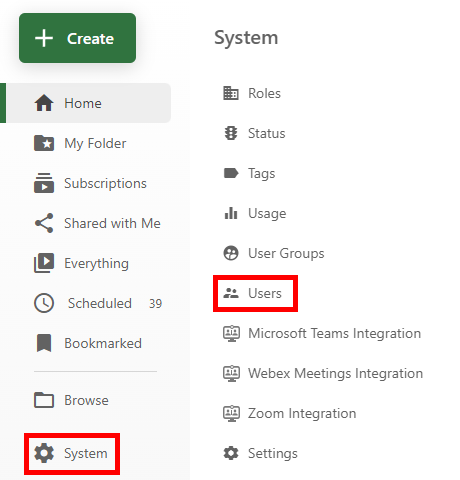Click the My Folder star-folder icon
The image size is (460, 480).
44,143
